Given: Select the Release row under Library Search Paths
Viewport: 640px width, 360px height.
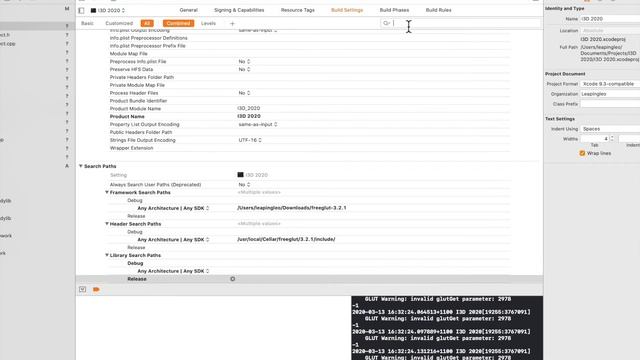Looking at the screenshot, I should 309,279.
